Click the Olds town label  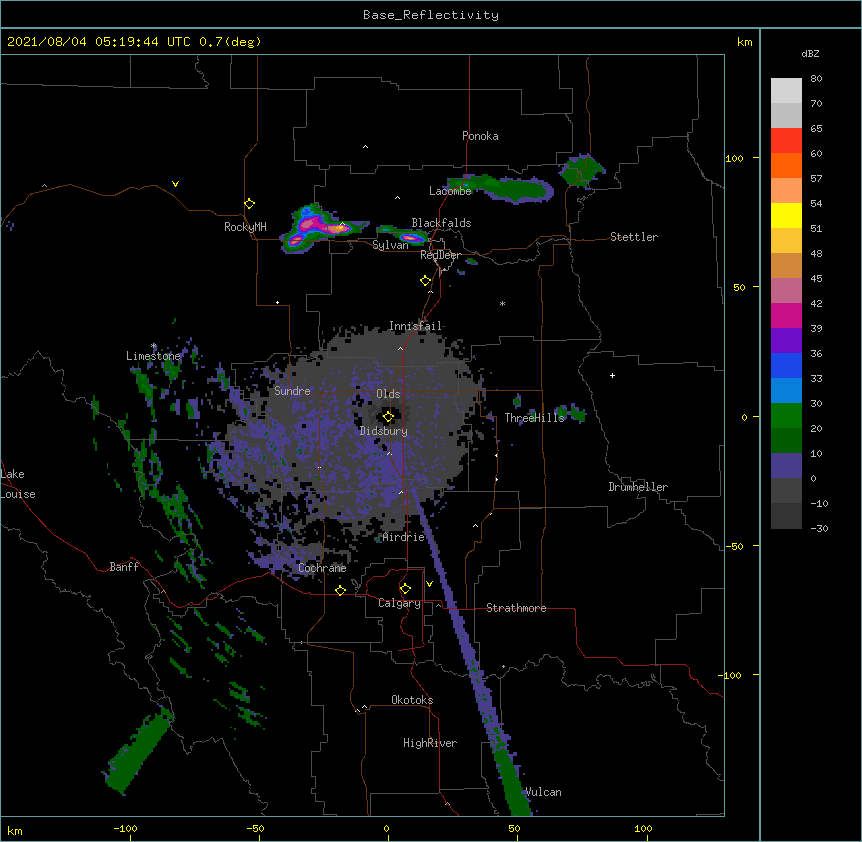tap(388, 394)
